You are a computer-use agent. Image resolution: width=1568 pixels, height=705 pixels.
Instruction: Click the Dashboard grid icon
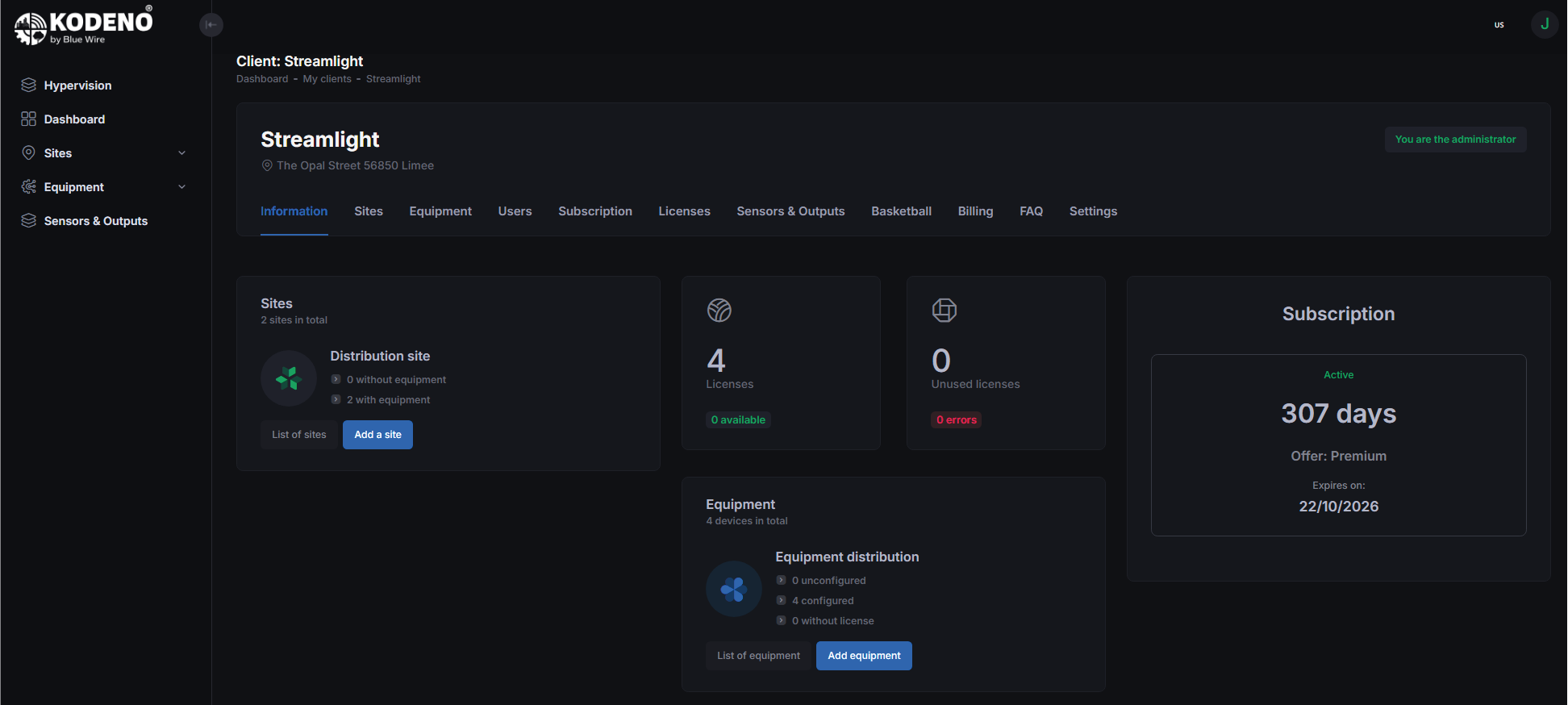[29, 119]
